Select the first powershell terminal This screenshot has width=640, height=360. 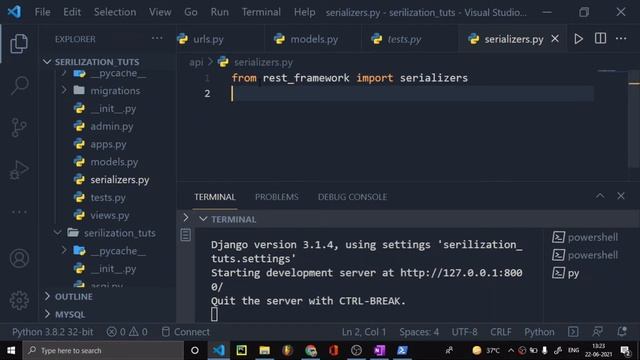point(585,237)
